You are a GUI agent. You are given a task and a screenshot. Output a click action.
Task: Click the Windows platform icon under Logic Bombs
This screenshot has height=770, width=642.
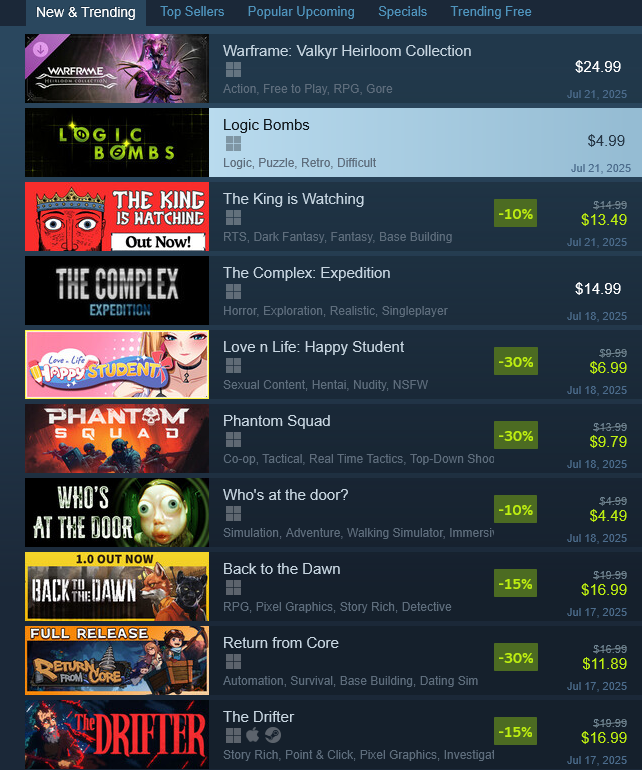click(233, 143)
